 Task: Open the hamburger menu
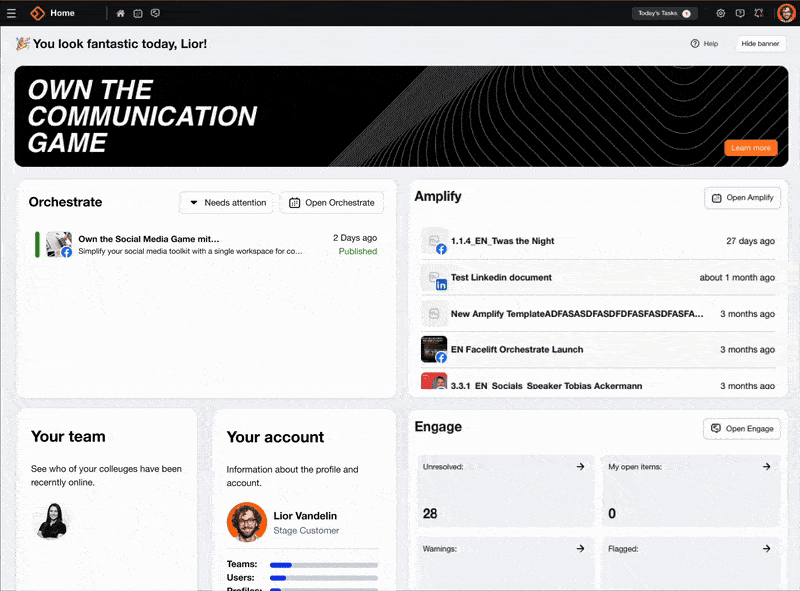(11, 13)
